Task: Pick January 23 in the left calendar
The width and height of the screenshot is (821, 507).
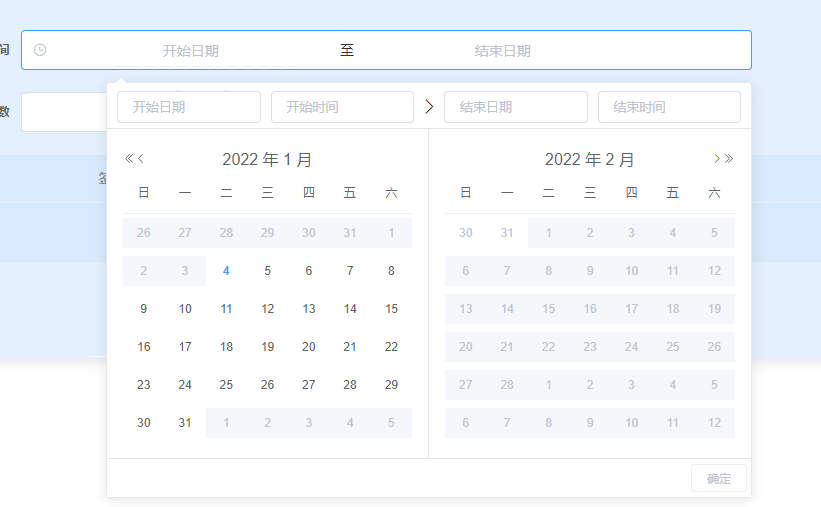Action: [143, 384]
